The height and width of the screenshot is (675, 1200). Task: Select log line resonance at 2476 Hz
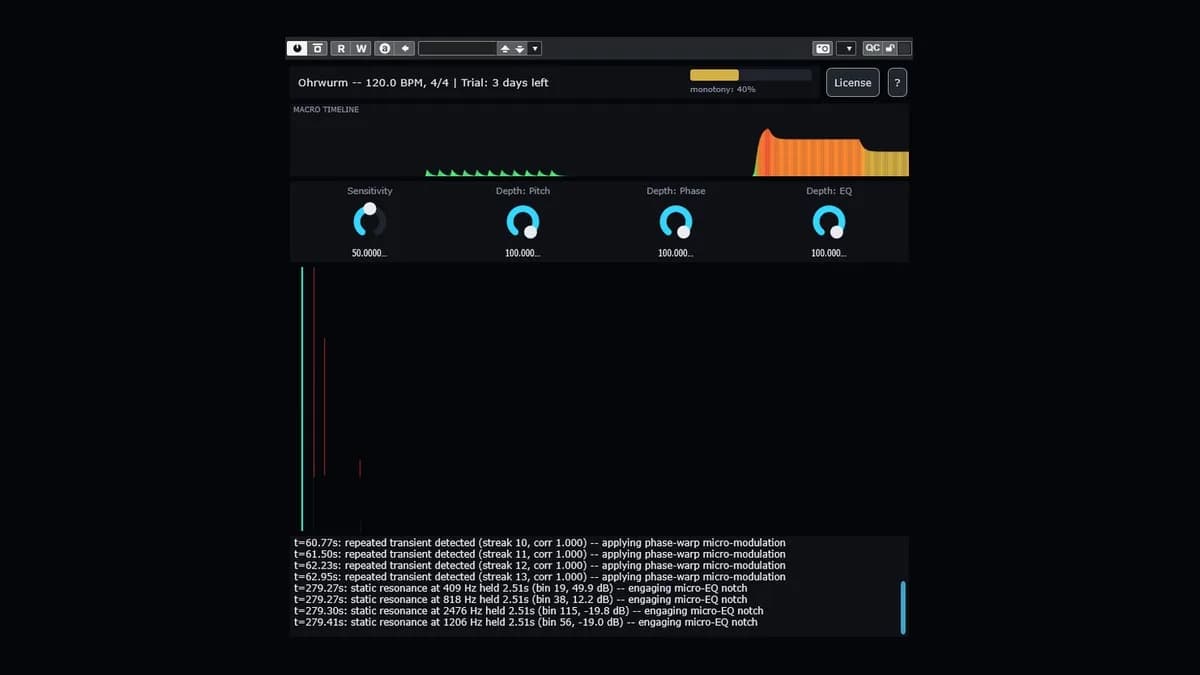click(529, 611)
